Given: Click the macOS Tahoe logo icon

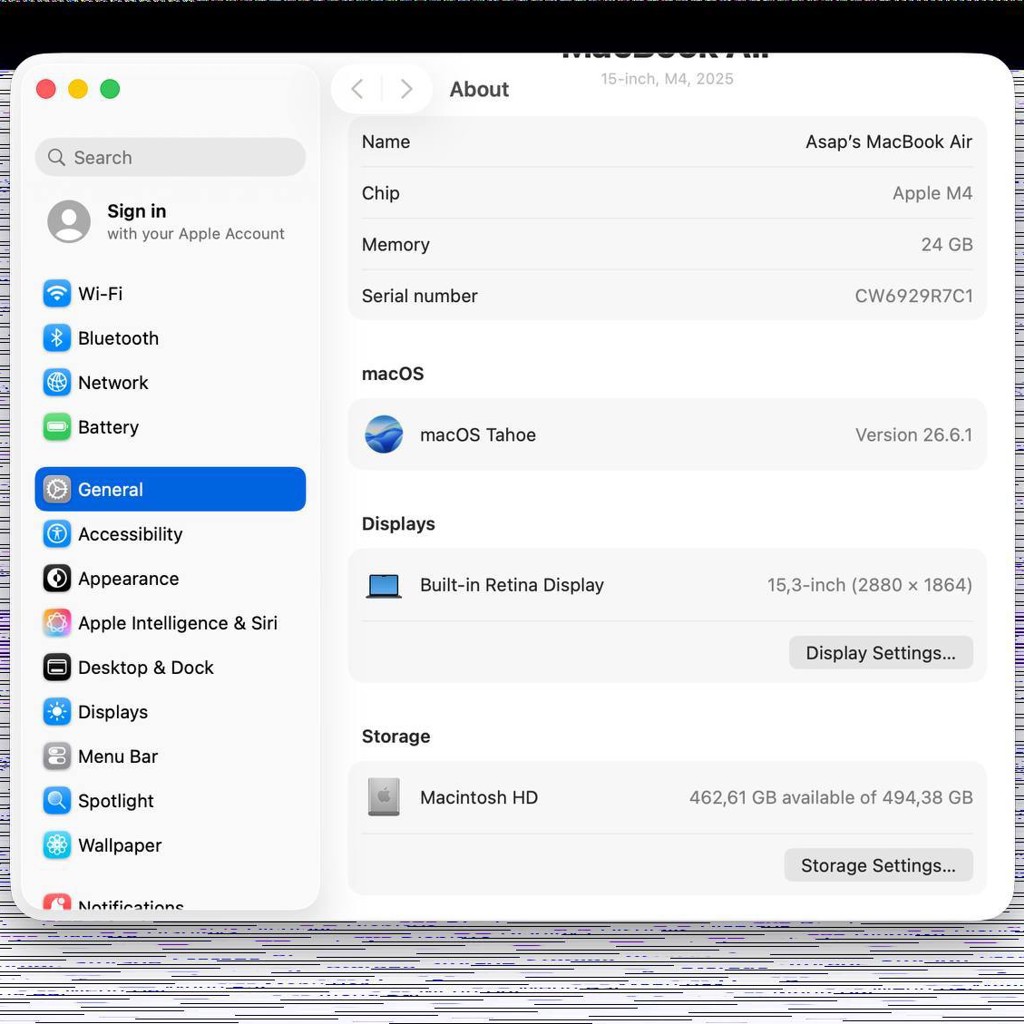Looking at the screenshot, I should [x=383, y=434].
